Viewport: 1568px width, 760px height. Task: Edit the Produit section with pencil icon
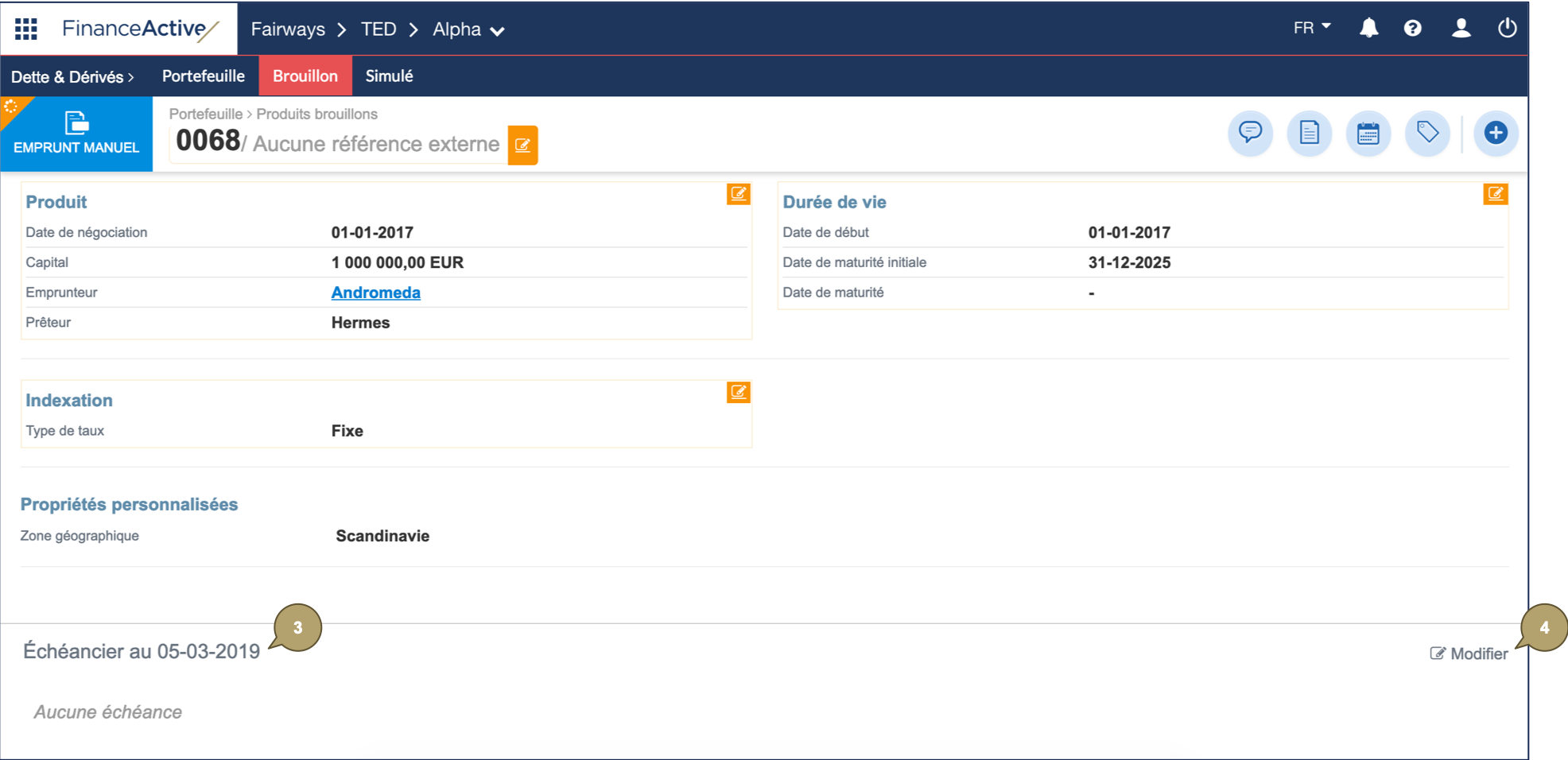(x=738, y=194)
